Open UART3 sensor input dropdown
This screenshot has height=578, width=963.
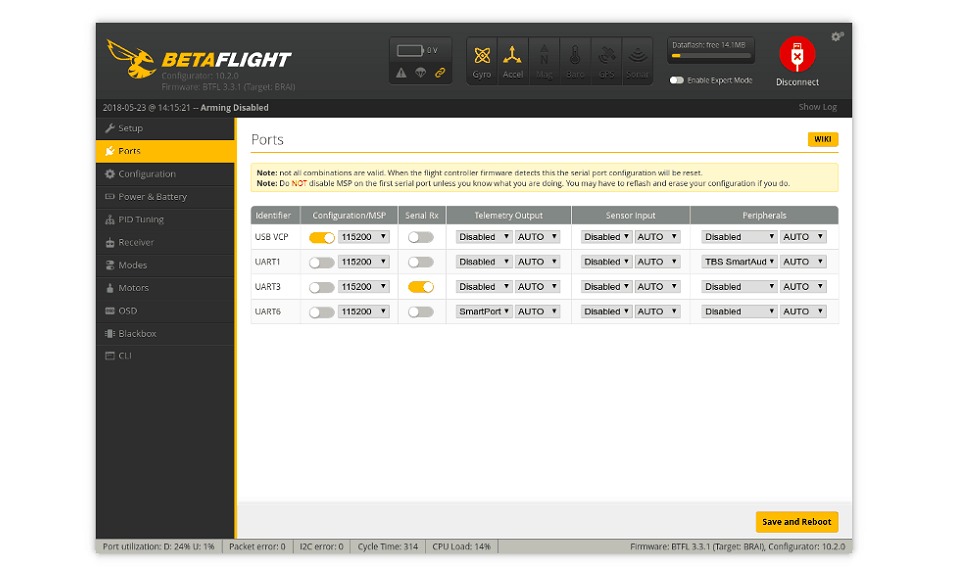pos(606,287)
